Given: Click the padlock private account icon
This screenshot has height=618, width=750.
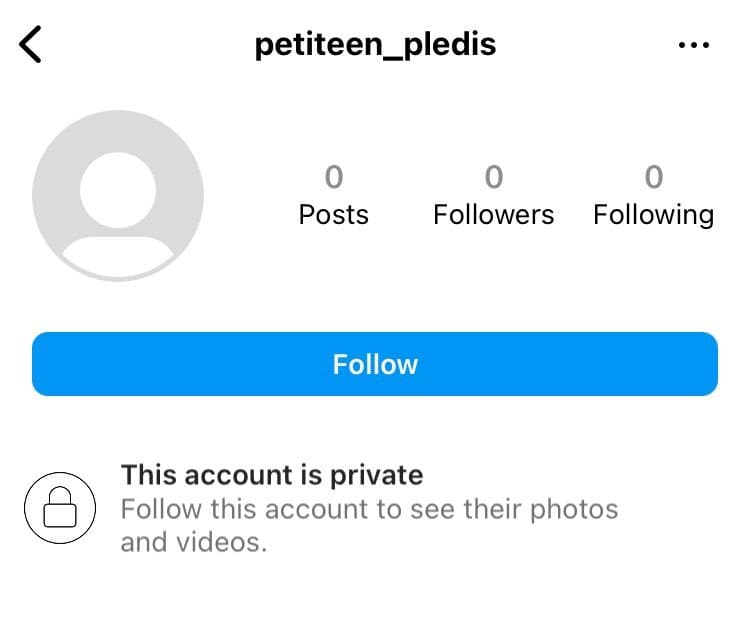Looking at the screenshot, I should tap(60, 508).
